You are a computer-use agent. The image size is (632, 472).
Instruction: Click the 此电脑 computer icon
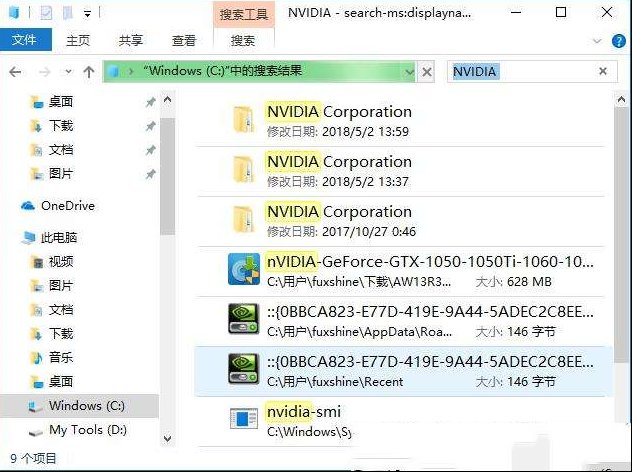28,238
